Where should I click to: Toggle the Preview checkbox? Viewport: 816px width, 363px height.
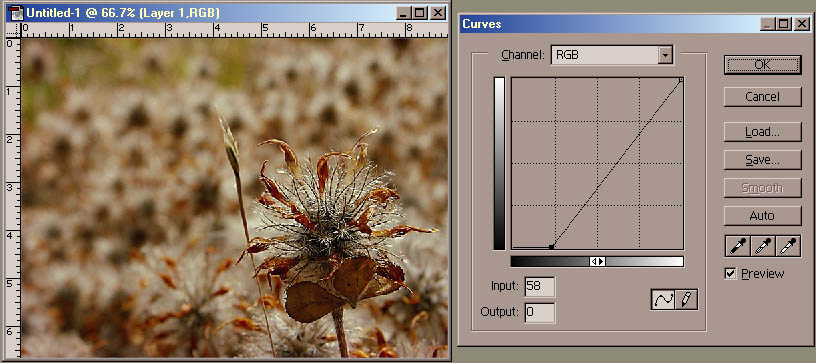click(731, 274)
